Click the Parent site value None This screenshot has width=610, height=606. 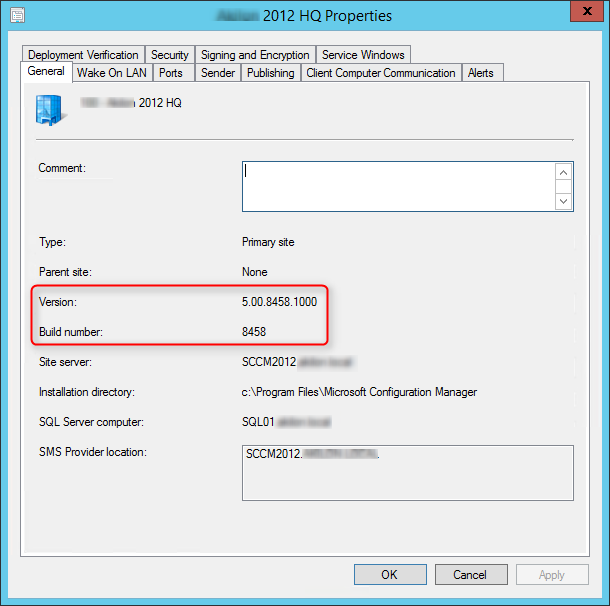(254, 272)
